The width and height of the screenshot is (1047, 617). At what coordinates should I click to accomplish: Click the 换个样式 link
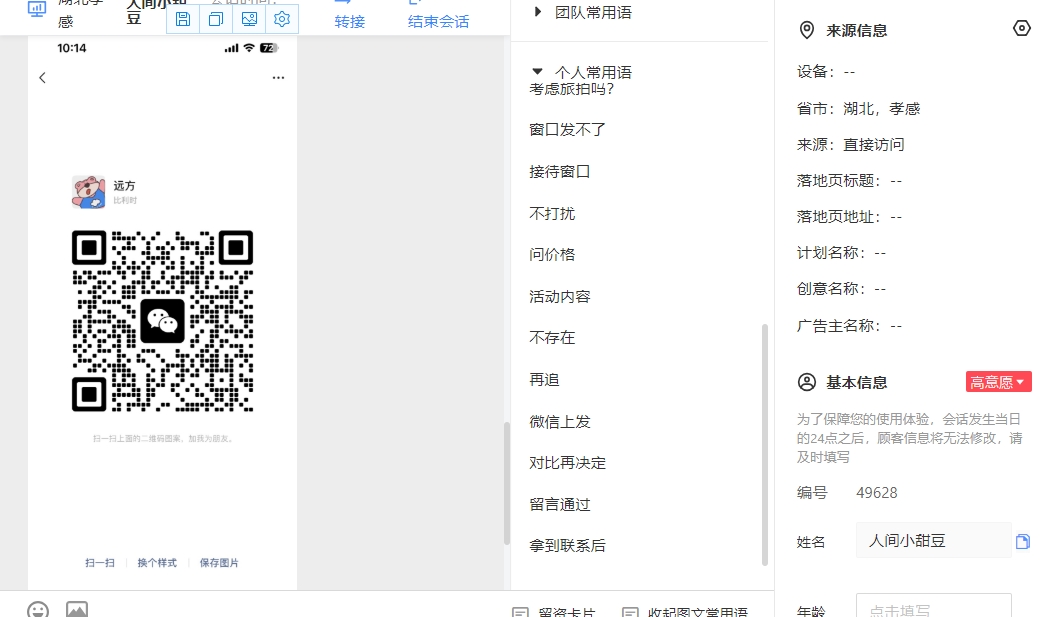tap(157, 563)
